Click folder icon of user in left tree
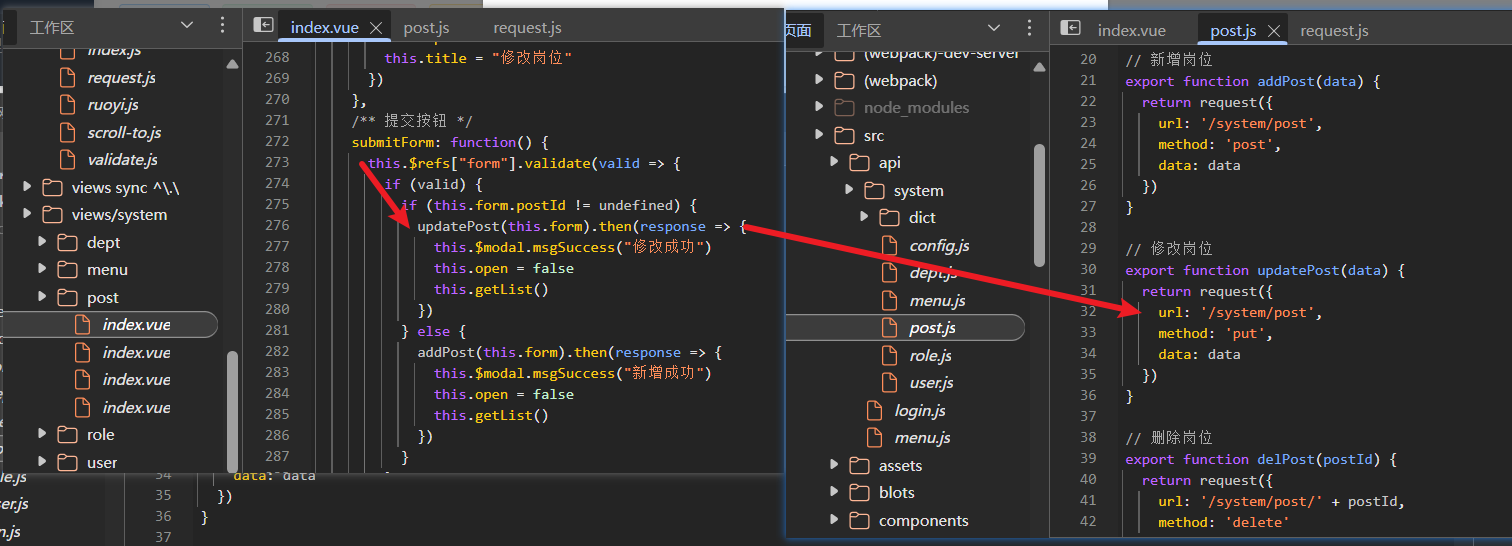1512x546 pixels. tap(68, 462)
